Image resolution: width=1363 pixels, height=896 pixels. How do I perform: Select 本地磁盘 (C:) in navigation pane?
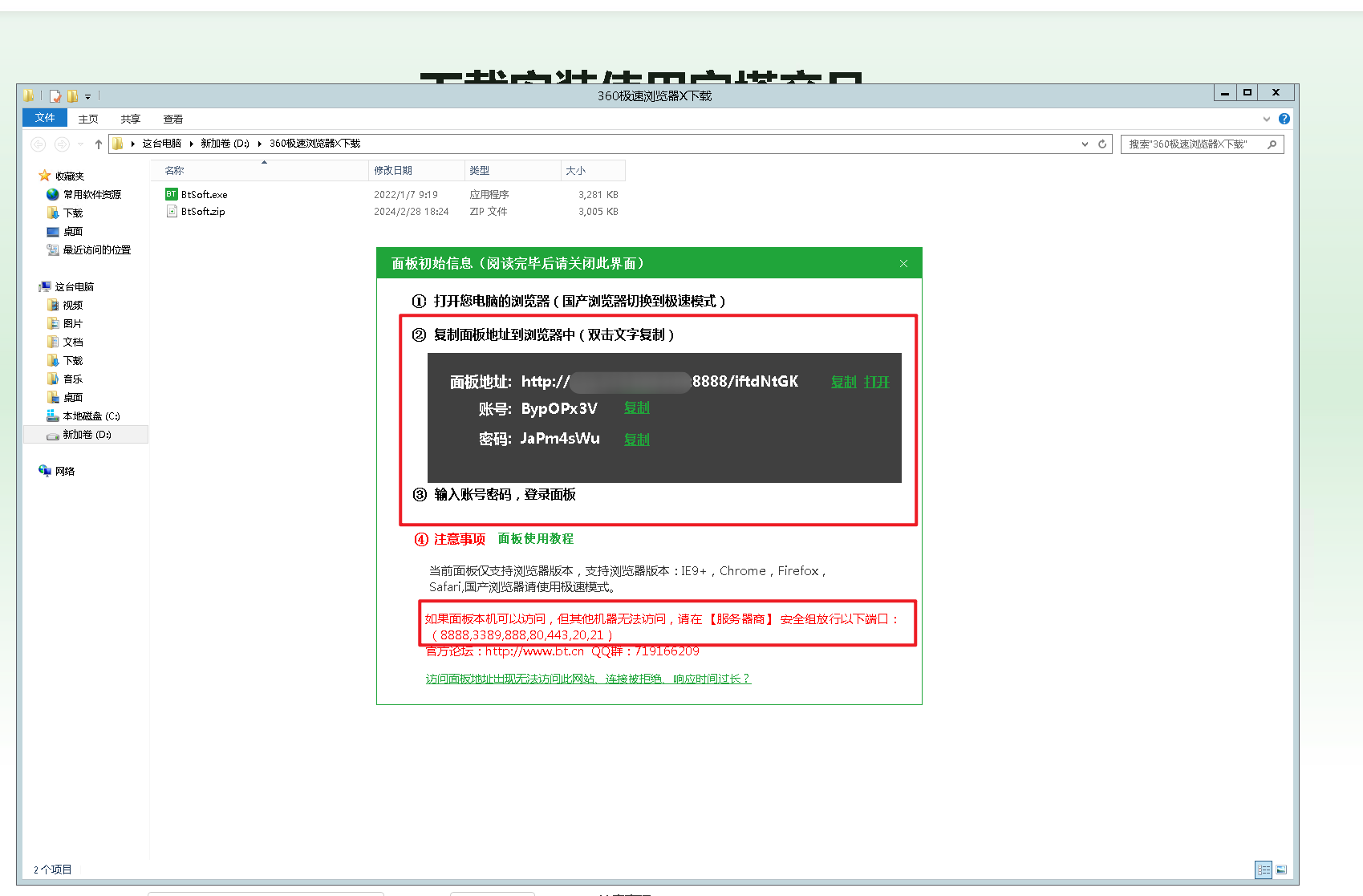91,416
